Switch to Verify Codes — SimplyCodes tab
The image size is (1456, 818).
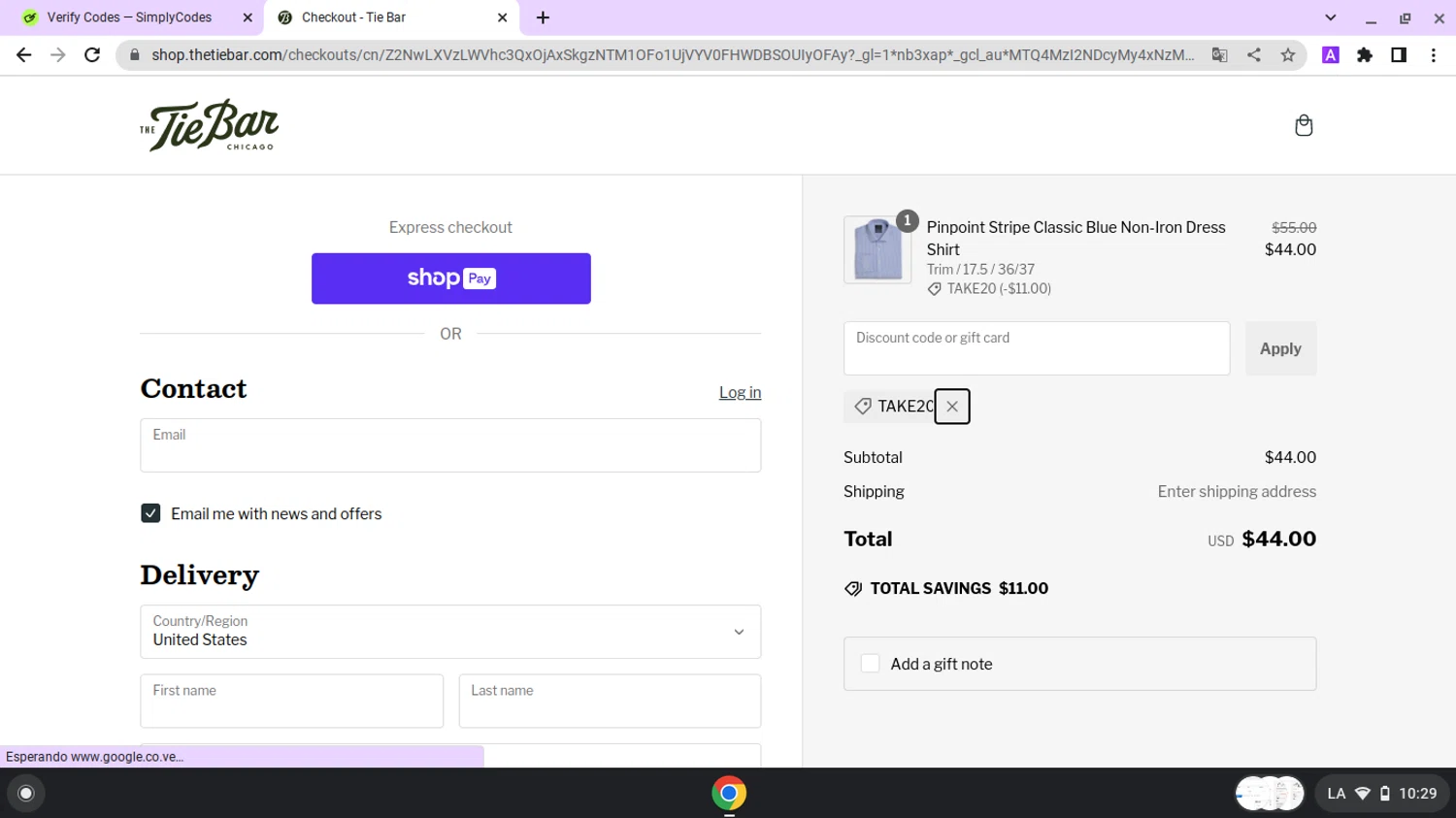129,17
